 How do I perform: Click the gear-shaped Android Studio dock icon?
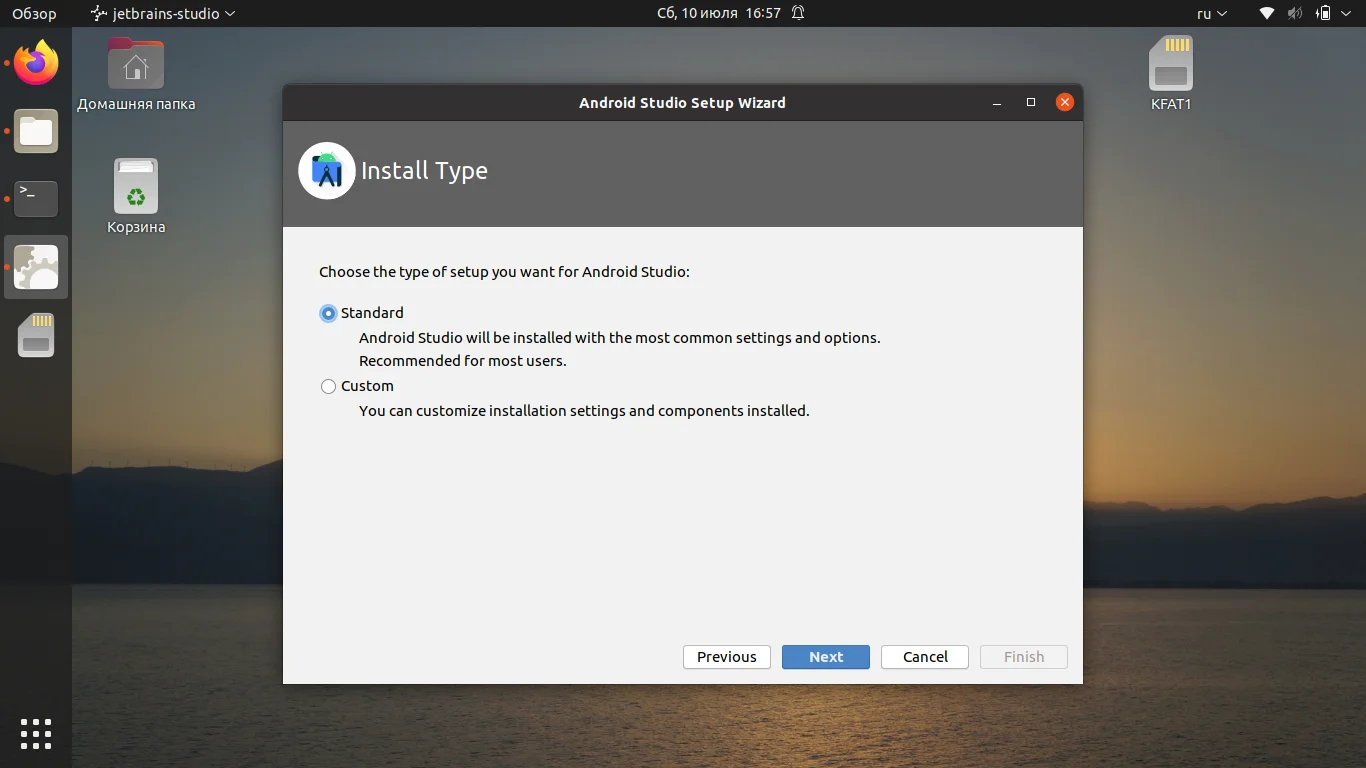(x=36, y=267)
